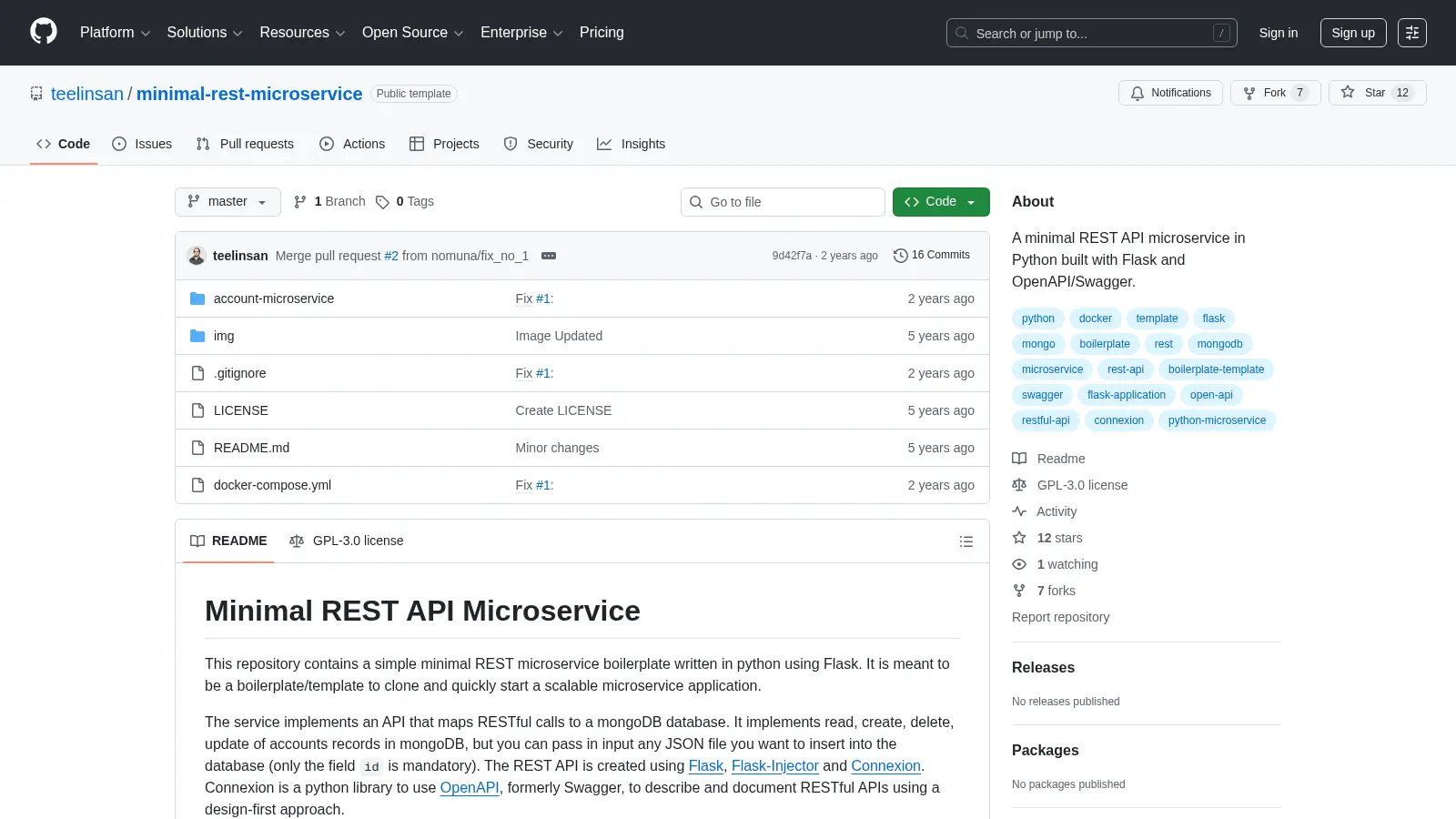Screen dimensions: 1456x819
Task: Click the scale icon beside GPL-3.0 license in About
Action: pyautogui.click(x=1019, y=485)
